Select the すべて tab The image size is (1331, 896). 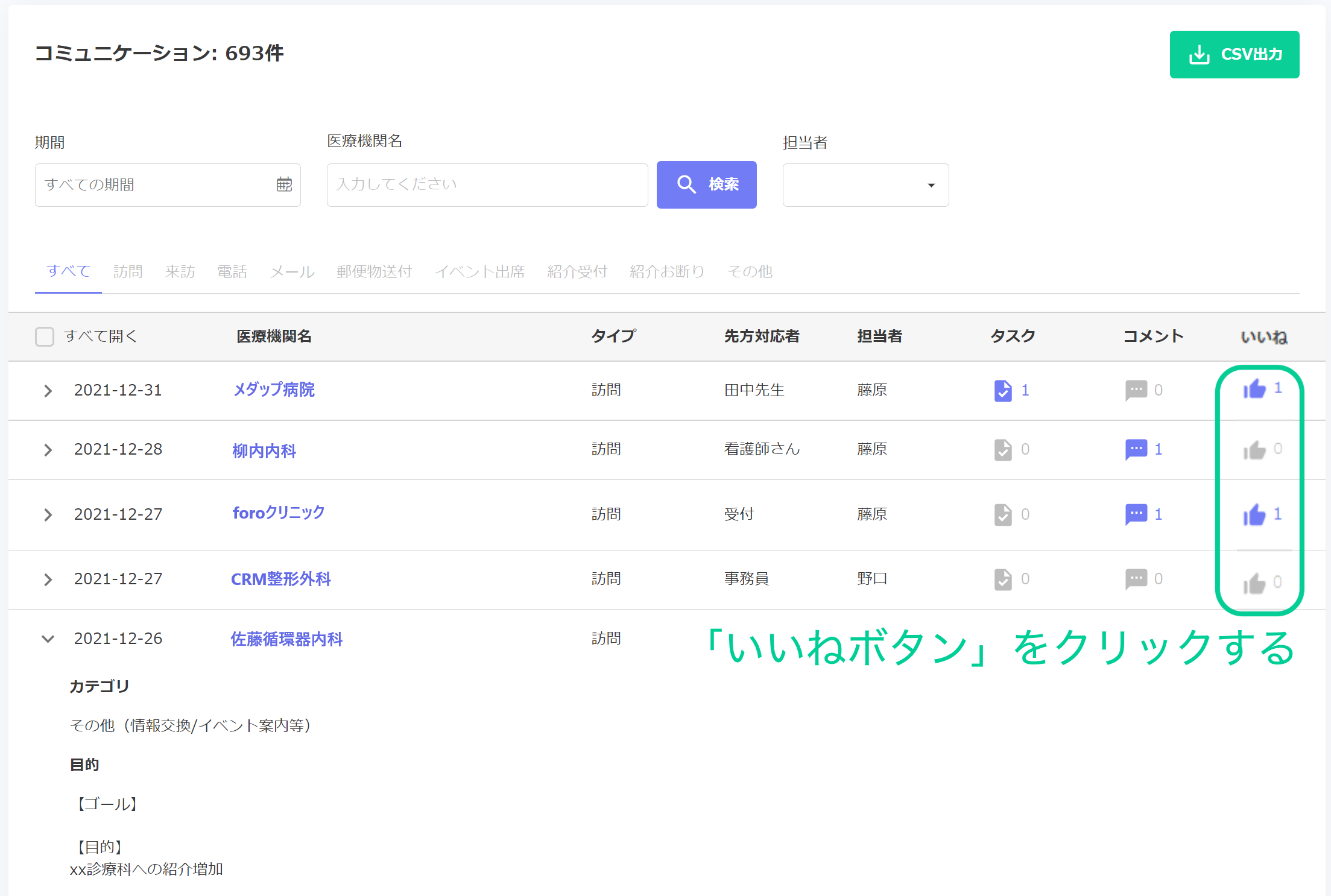coord(69,271)
